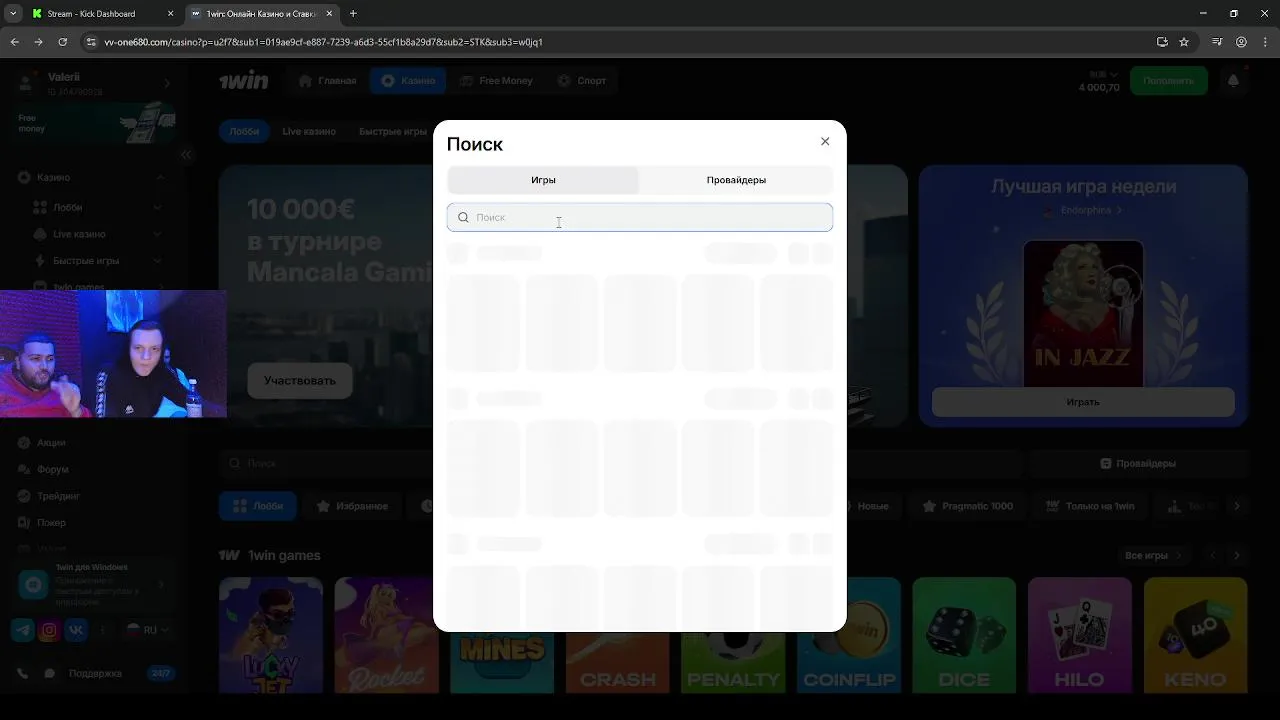Open the 1win для Windows download banner

(x=95, y=583)
